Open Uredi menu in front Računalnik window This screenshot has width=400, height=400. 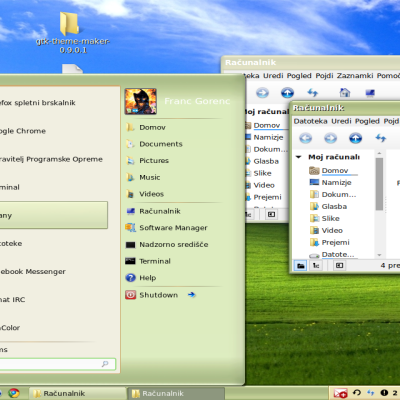[341, 121]
